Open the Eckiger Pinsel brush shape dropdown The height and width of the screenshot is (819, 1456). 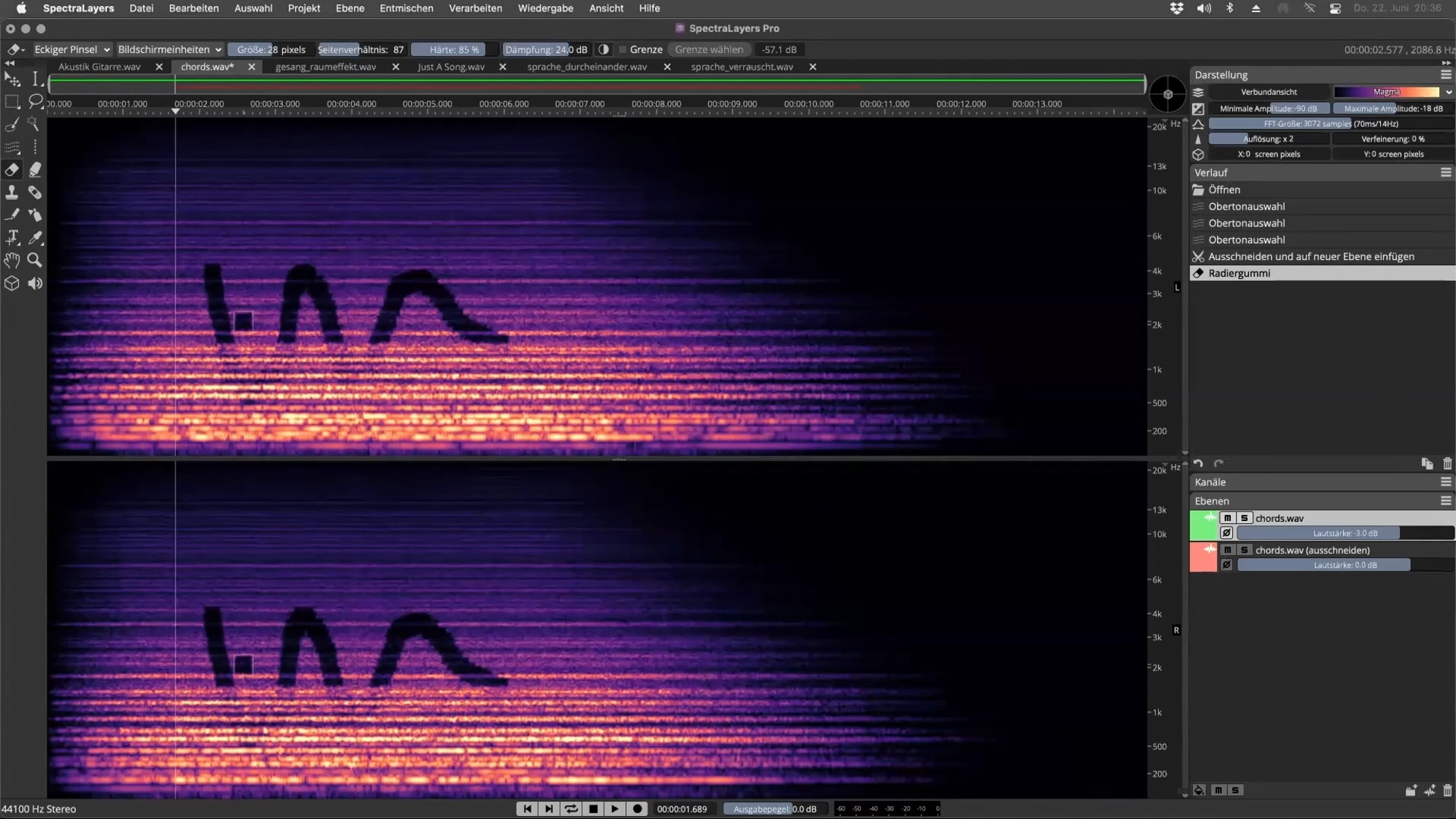[x=72, y=49]
